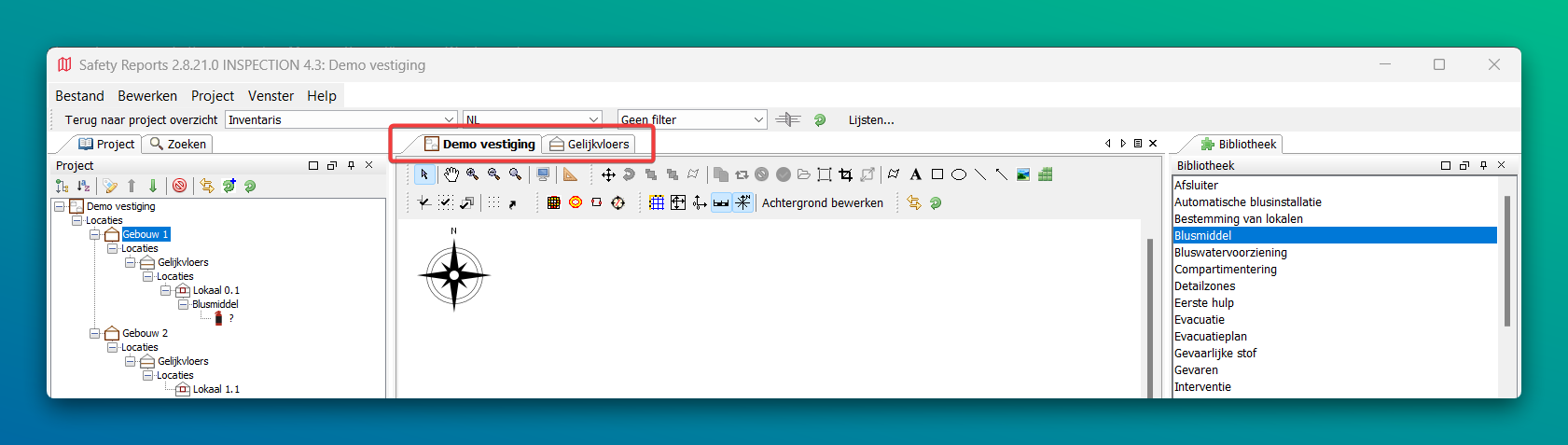Screen dimensions: 1568x445
Task: Click the green down arrow in Project toolbar
Action: 153,186
